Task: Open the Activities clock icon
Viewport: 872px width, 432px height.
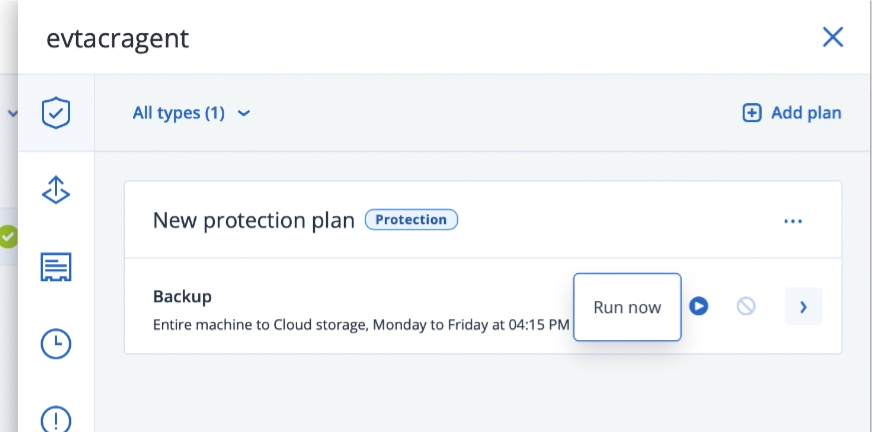Action: pos(56,344)
